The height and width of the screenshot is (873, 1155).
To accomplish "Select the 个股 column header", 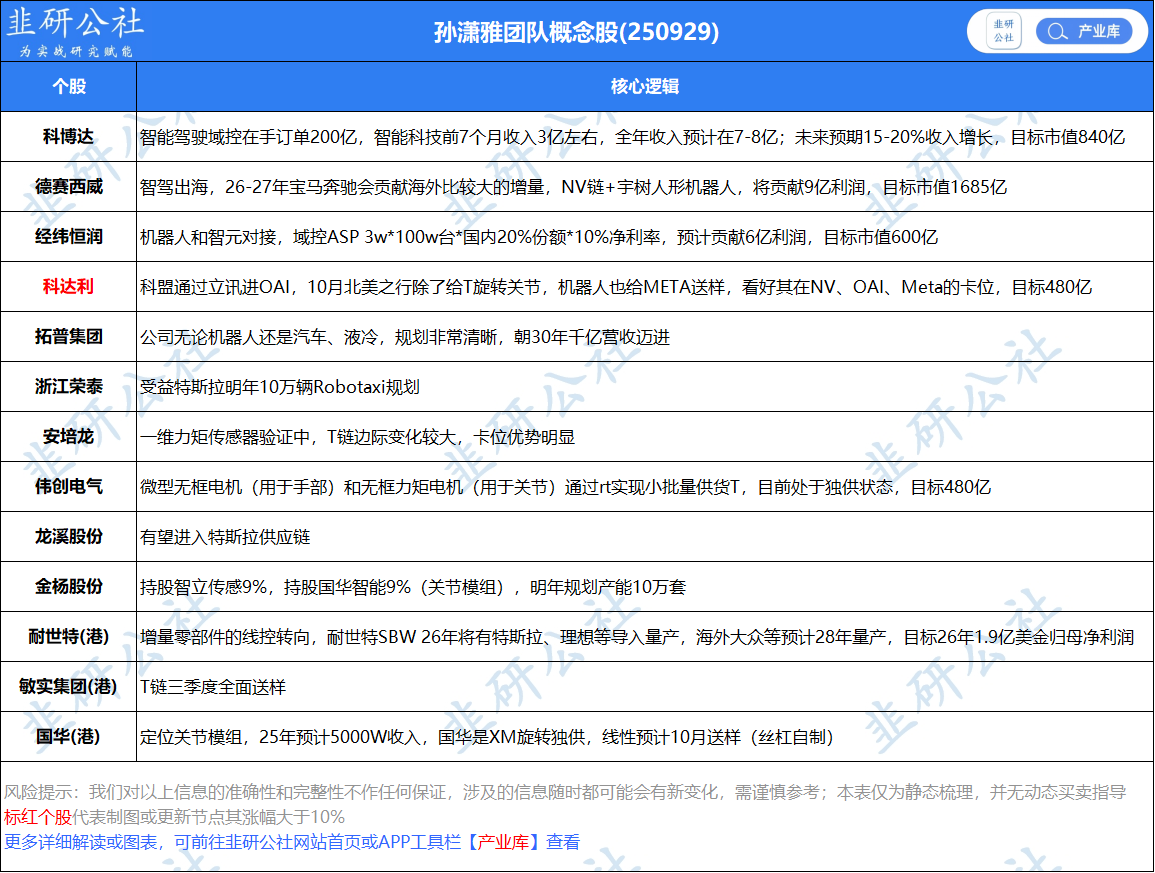I will click(x=68, y=87).
